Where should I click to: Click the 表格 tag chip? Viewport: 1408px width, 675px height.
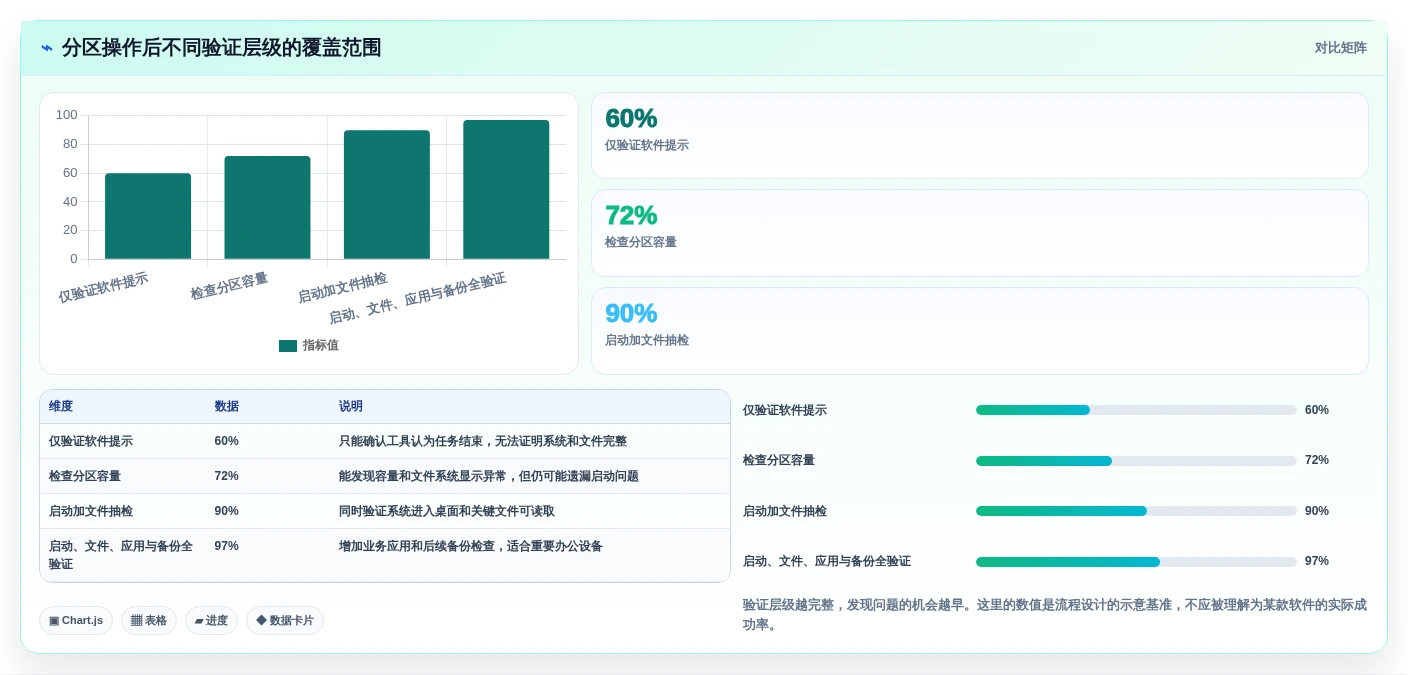(149, 620)
